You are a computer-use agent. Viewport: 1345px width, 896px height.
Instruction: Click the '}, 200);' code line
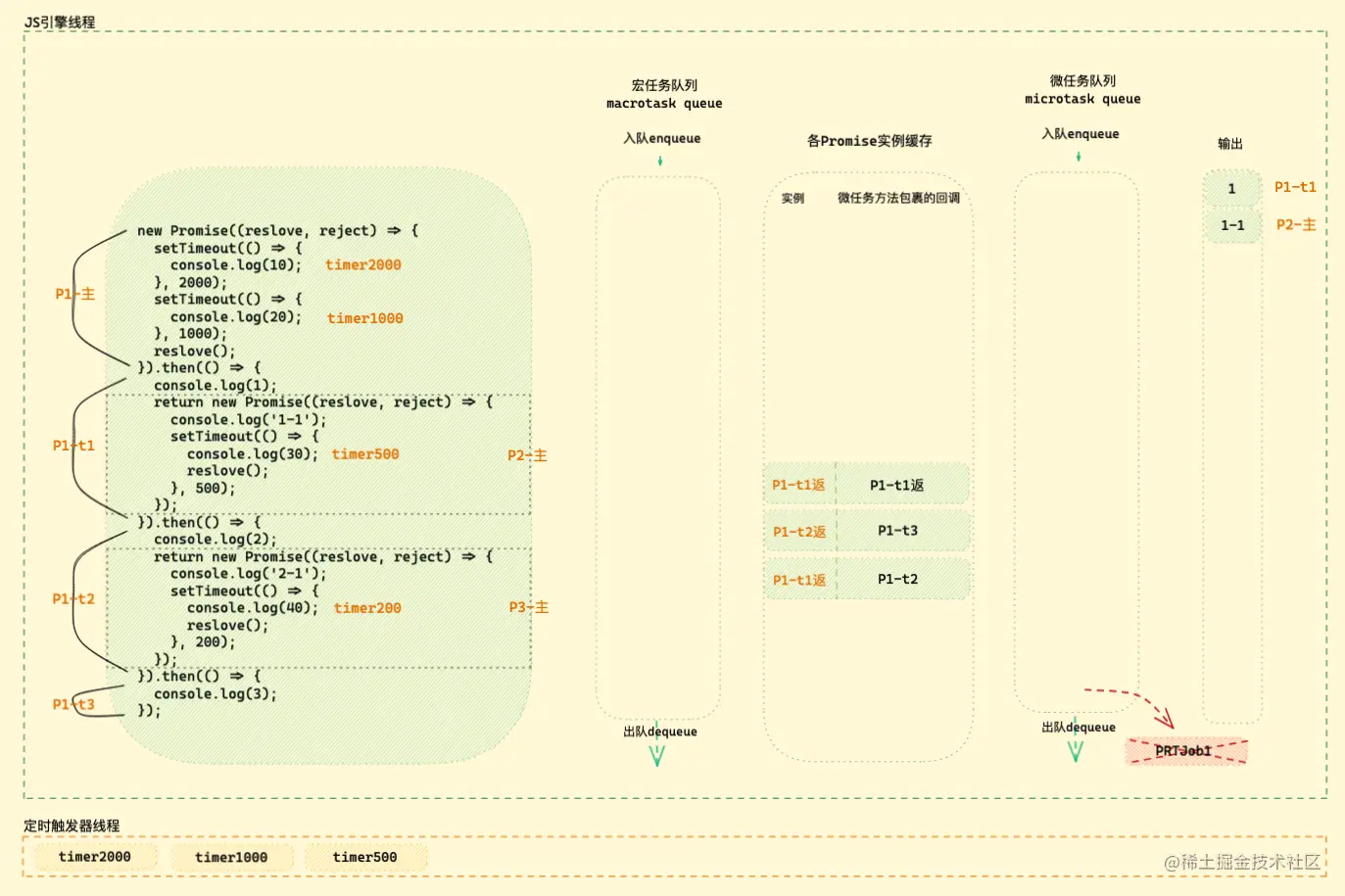(x=203, y=642)
